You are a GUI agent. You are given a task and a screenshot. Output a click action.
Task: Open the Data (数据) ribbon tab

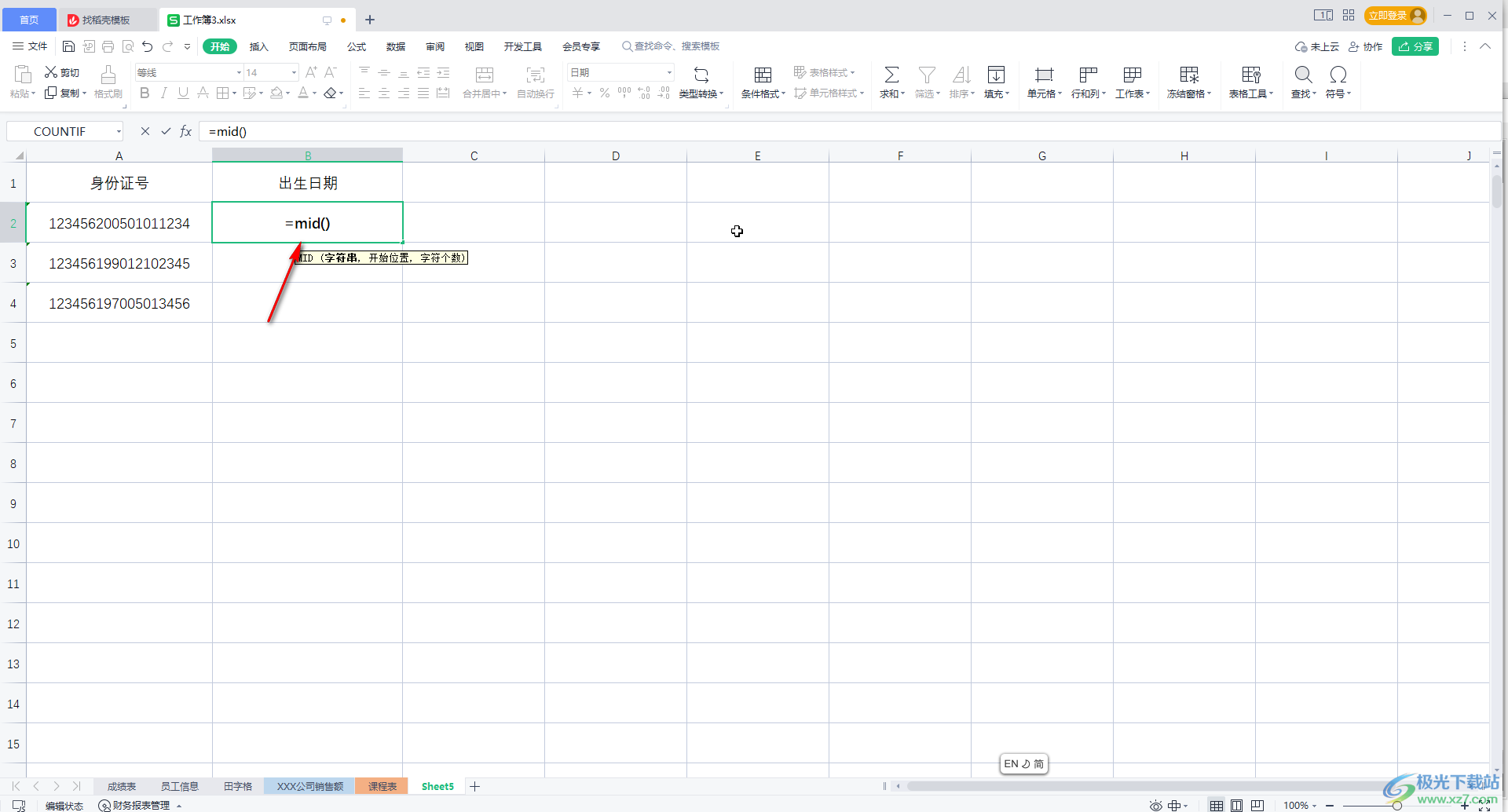pyautogui.click(x=396, y=46)
